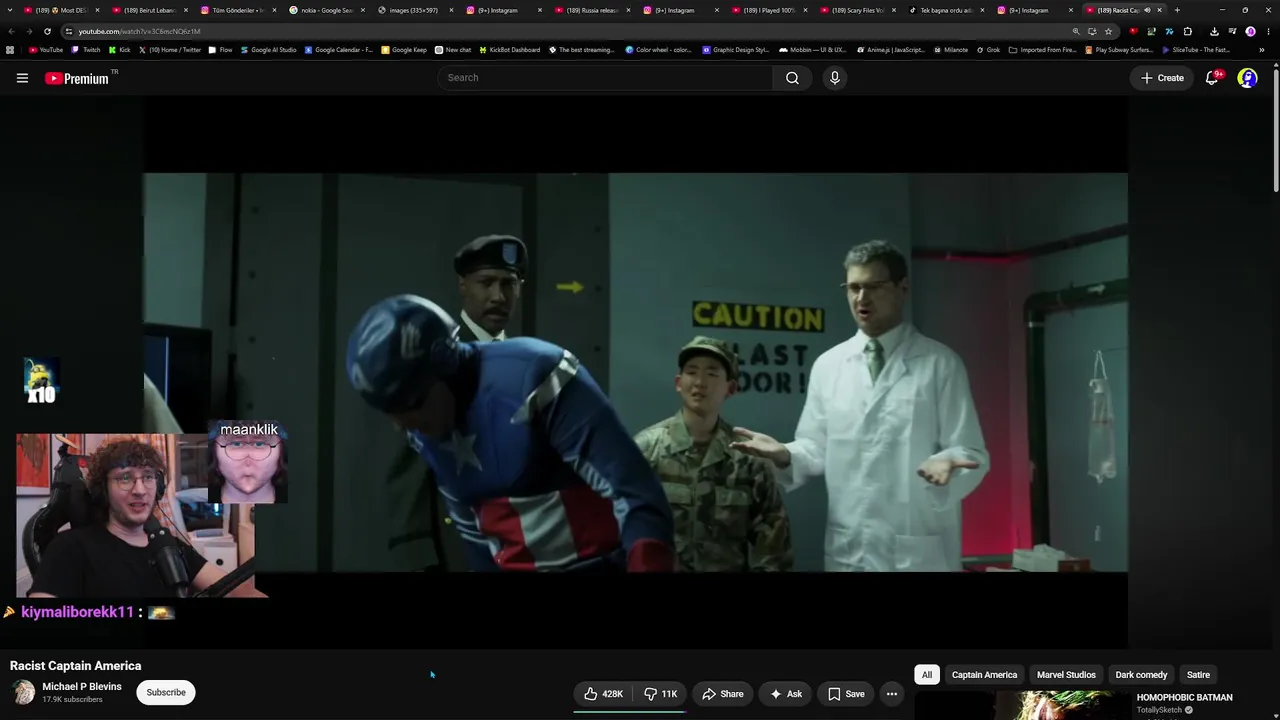This screenshot has height=720, width=1280.
Task: Reload the page in browser toolbar
Action: tap(47, 31)
